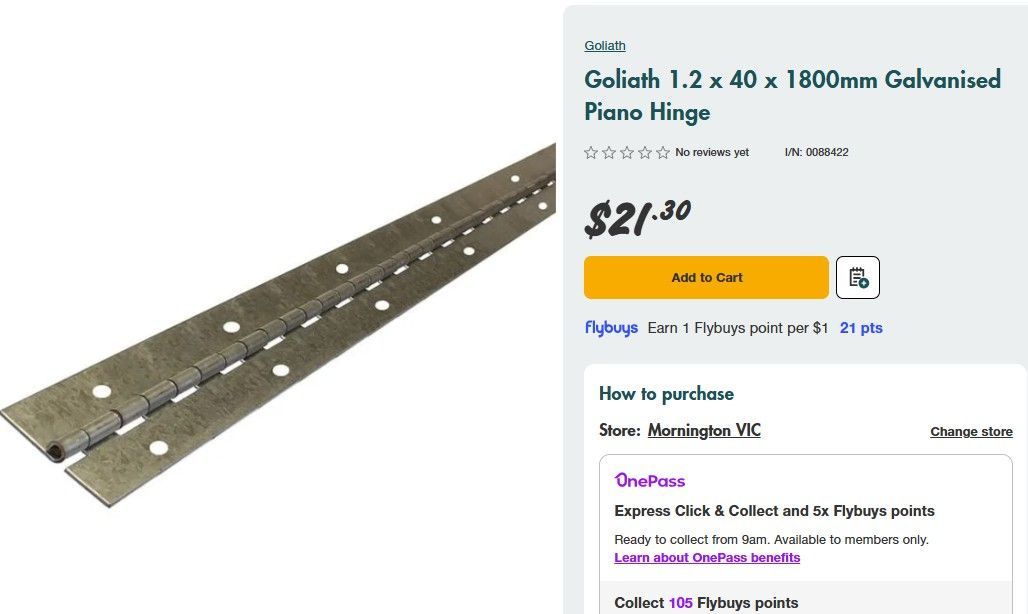Click the first rating star
The height and width of the screenshot is (614, 1028).
pos(591,153)
